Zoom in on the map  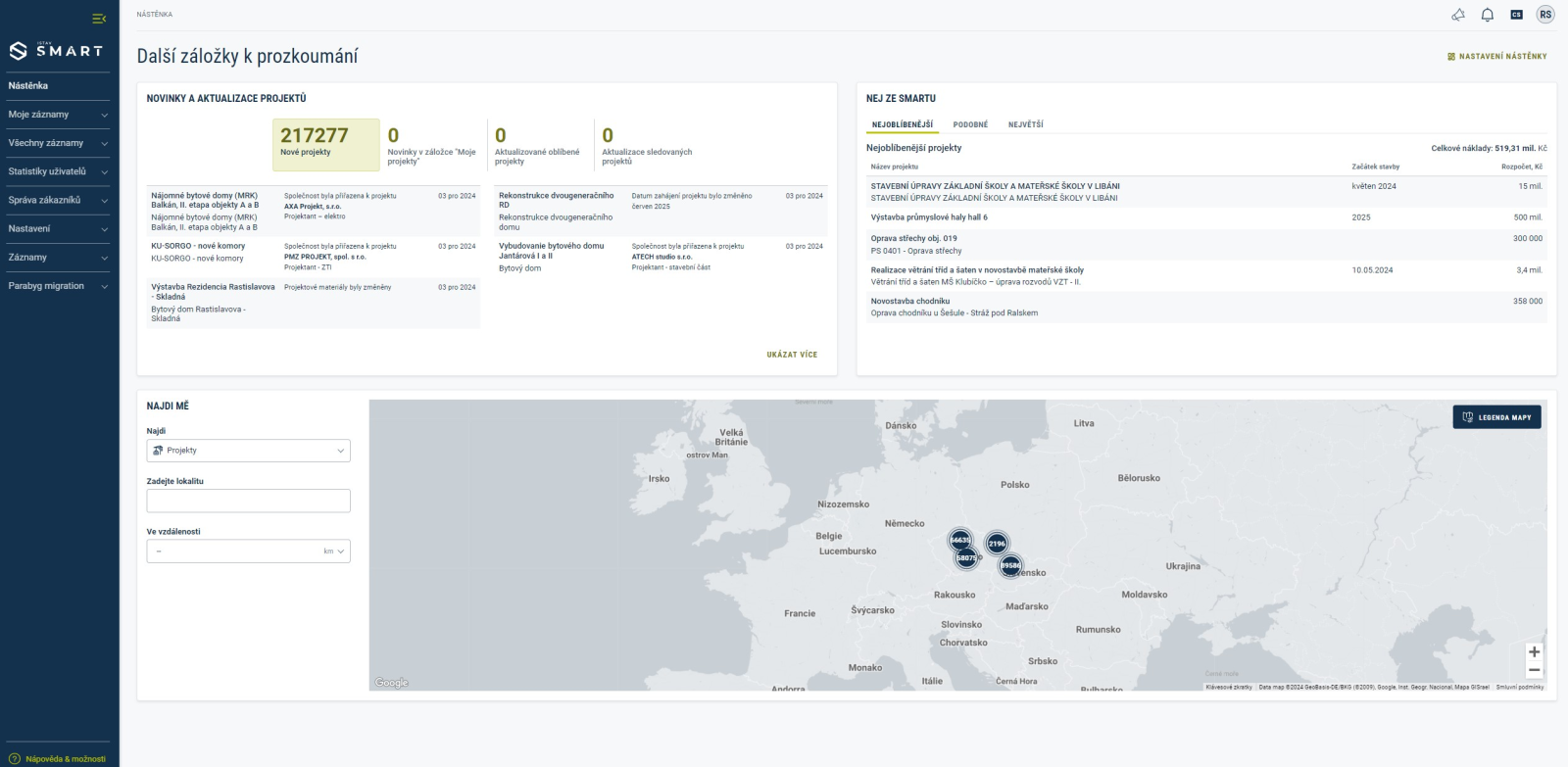tap(1534, 652)
